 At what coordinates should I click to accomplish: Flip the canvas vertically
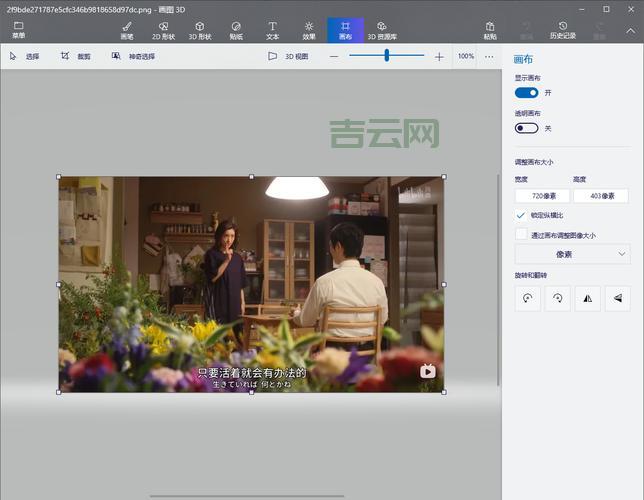[618, 298]
